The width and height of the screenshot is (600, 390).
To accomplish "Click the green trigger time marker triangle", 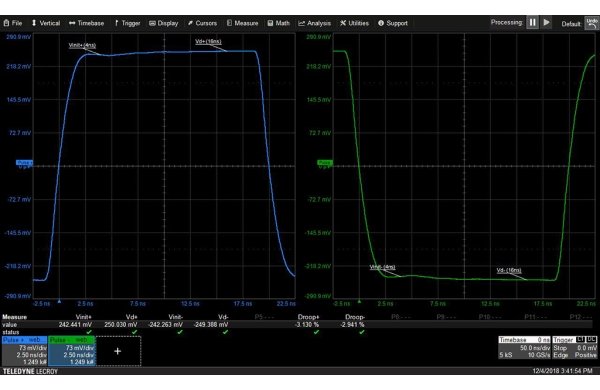I will [359, 302].
